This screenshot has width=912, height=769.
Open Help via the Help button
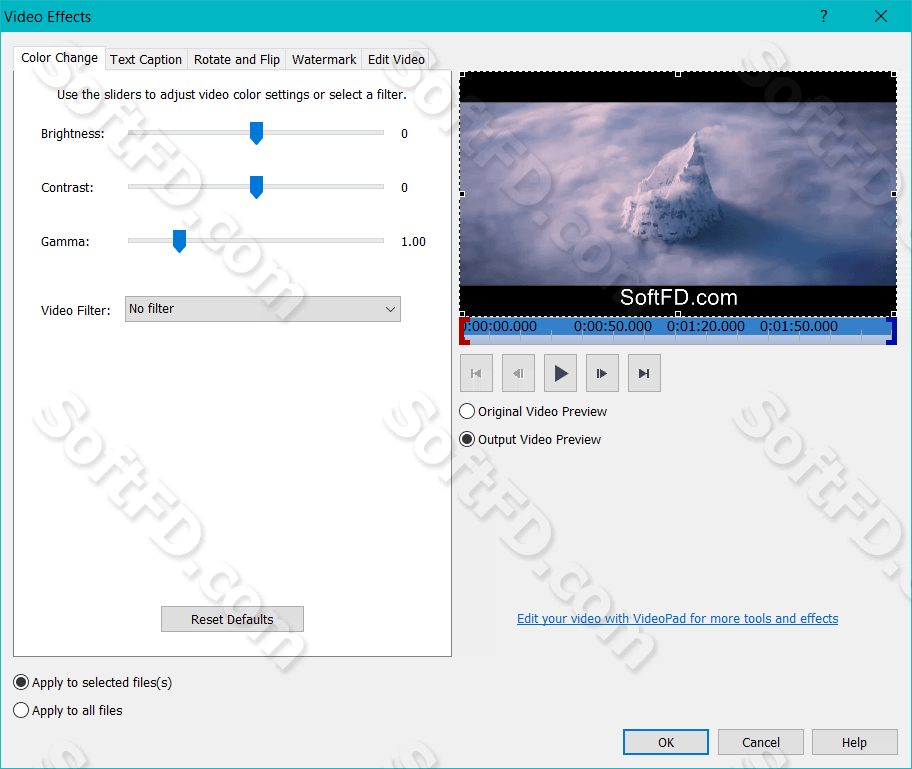(x=854, y=742)
